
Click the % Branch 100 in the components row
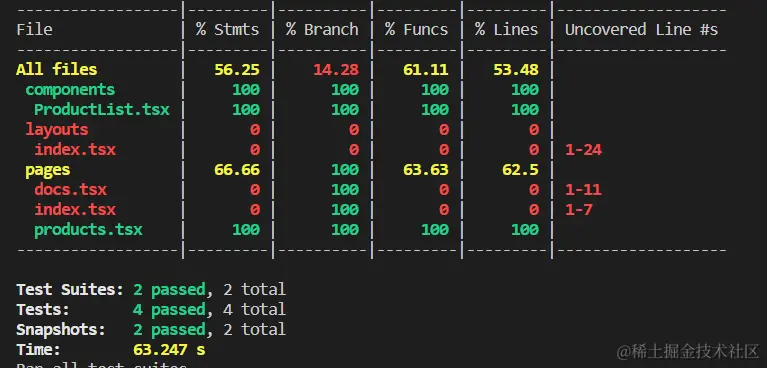click(345, 90)
